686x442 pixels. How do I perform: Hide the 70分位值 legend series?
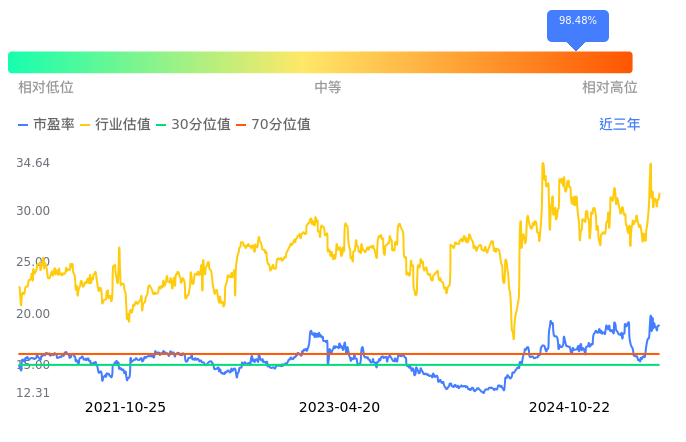(272, 125)
